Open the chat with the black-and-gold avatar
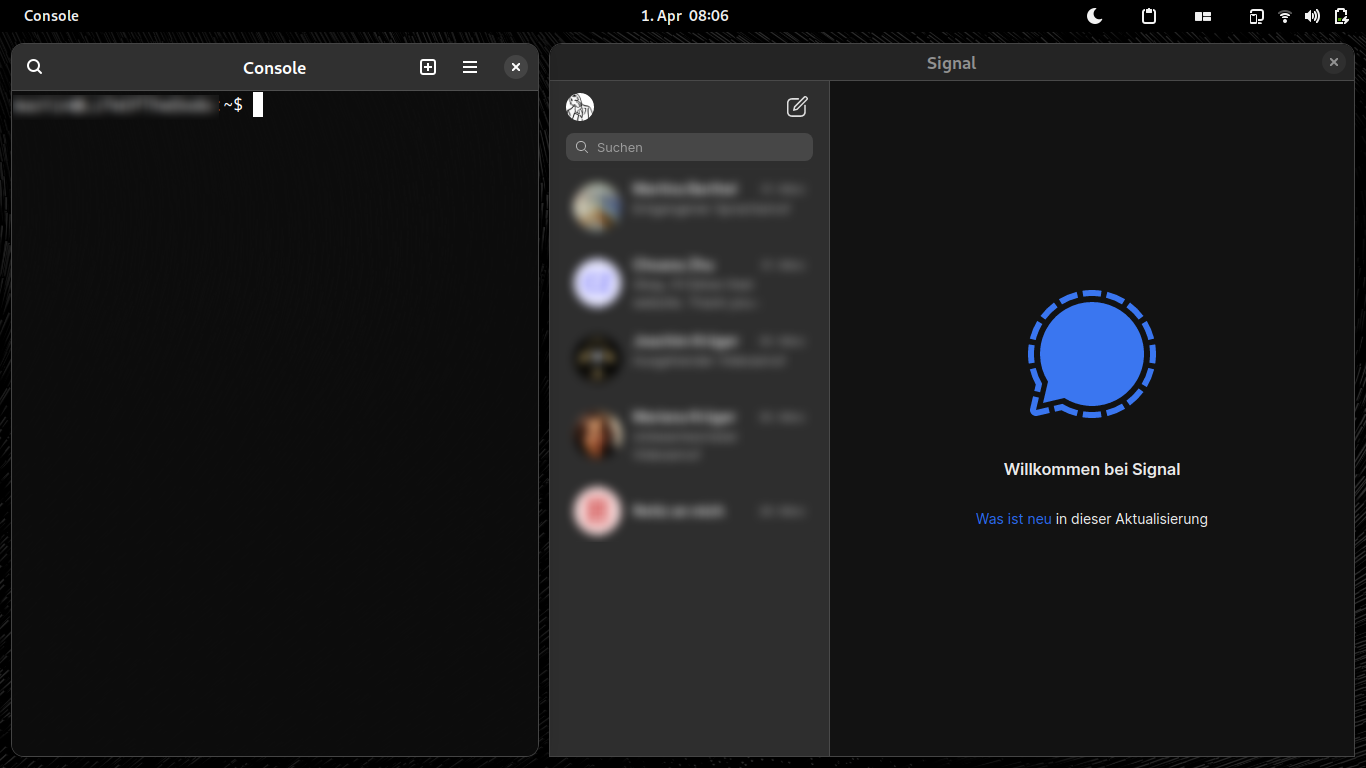 point(689,358)
